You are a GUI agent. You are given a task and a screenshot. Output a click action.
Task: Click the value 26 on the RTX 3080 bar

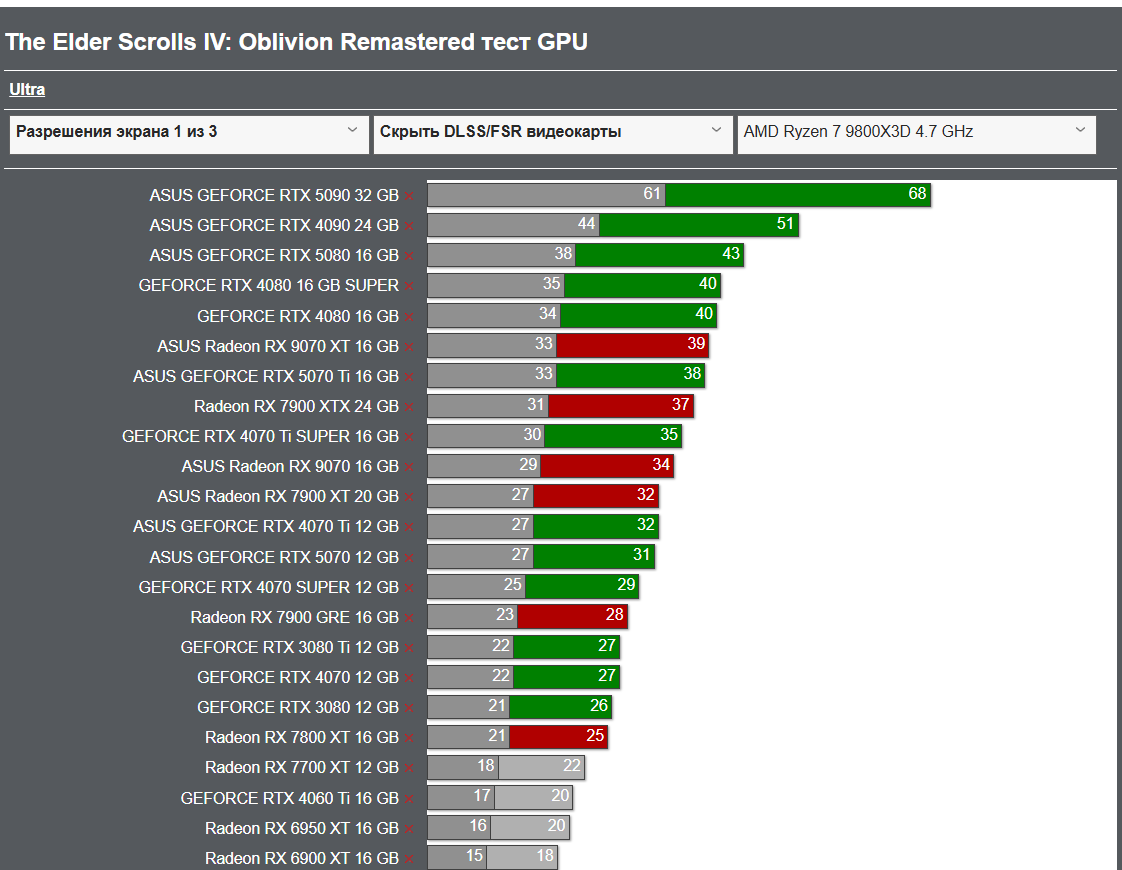tap(599, 705)
